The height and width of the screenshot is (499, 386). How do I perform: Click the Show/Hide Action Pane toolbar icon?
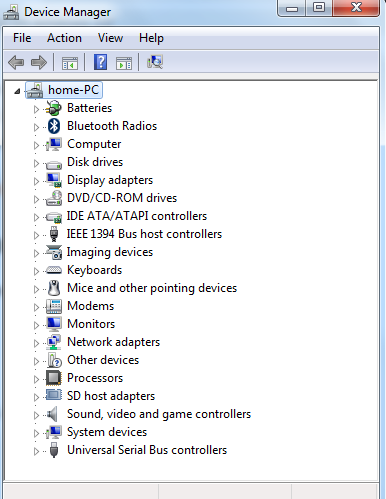click(x=124, y=63)
